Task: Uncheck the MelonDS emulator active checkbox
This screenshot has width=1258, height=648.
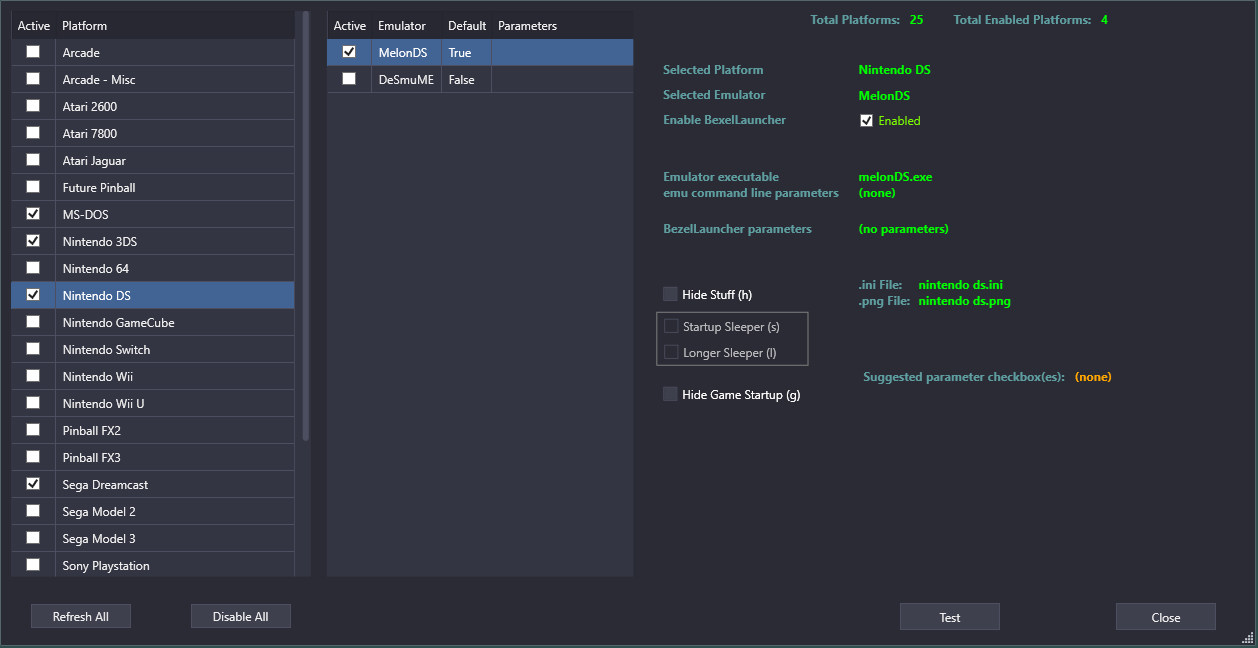Action: (x=349, y=52)
